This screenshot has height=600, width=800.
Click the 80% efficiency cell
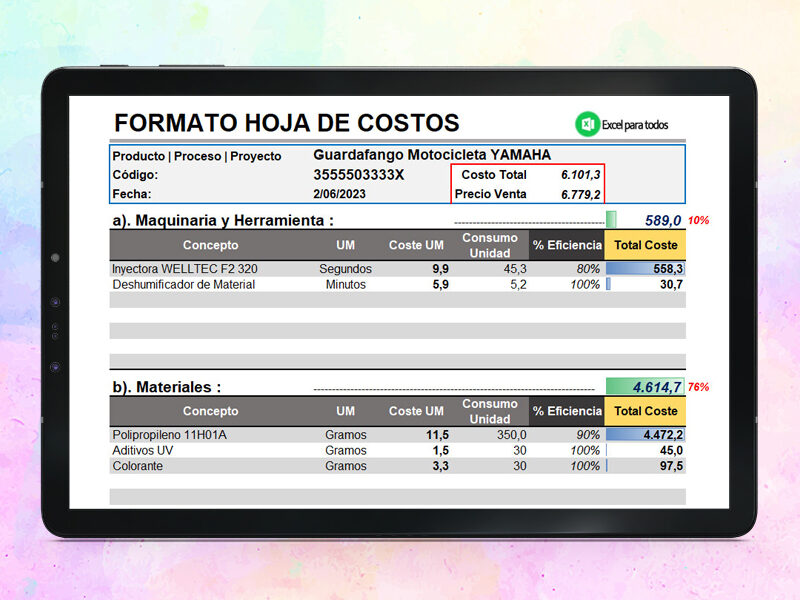click(x=588, y=269)
